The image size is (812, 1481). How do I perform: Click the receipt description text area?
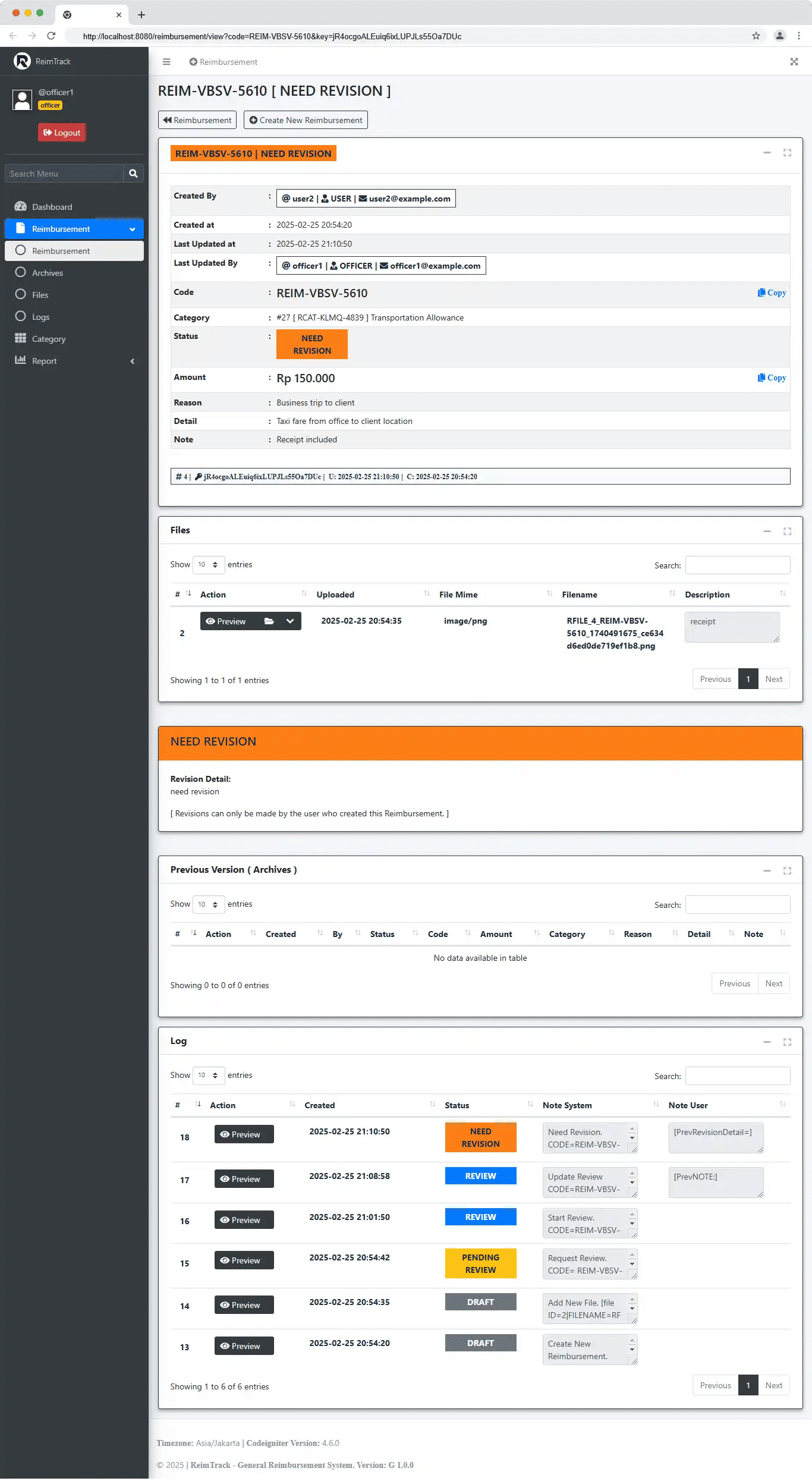[x=732, y=627]
